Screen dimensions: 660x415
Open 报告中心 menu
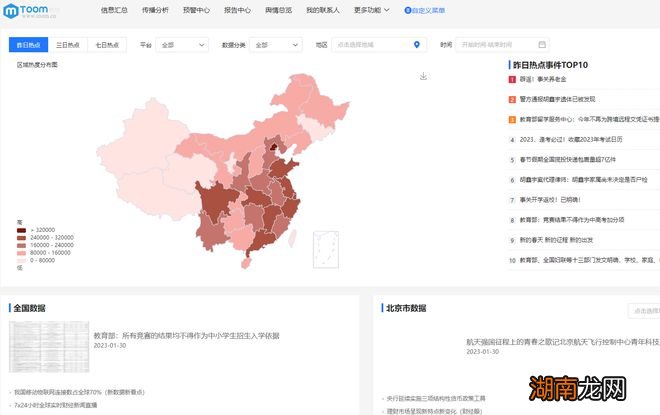237,10
